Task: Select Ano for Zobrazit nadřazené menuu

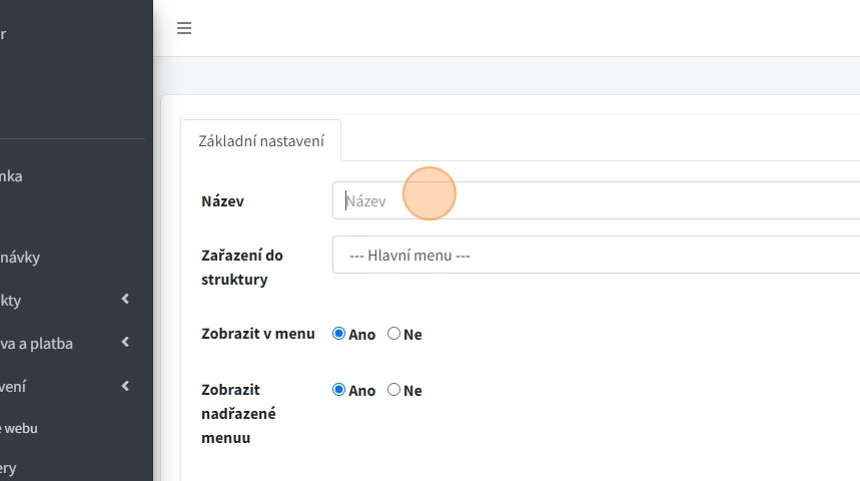Action: pyautogui.click(x=338, y=390)
